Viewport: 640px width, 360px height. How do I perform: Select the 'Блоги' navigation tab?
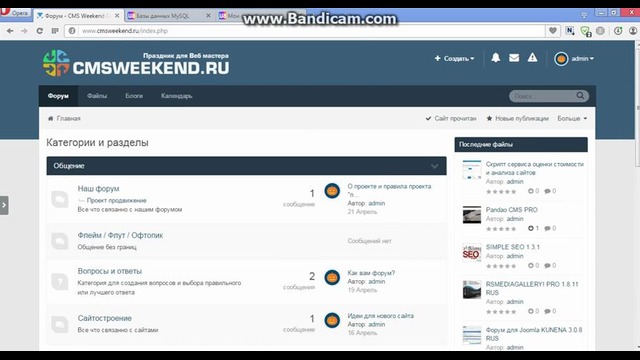click(134, 96)
